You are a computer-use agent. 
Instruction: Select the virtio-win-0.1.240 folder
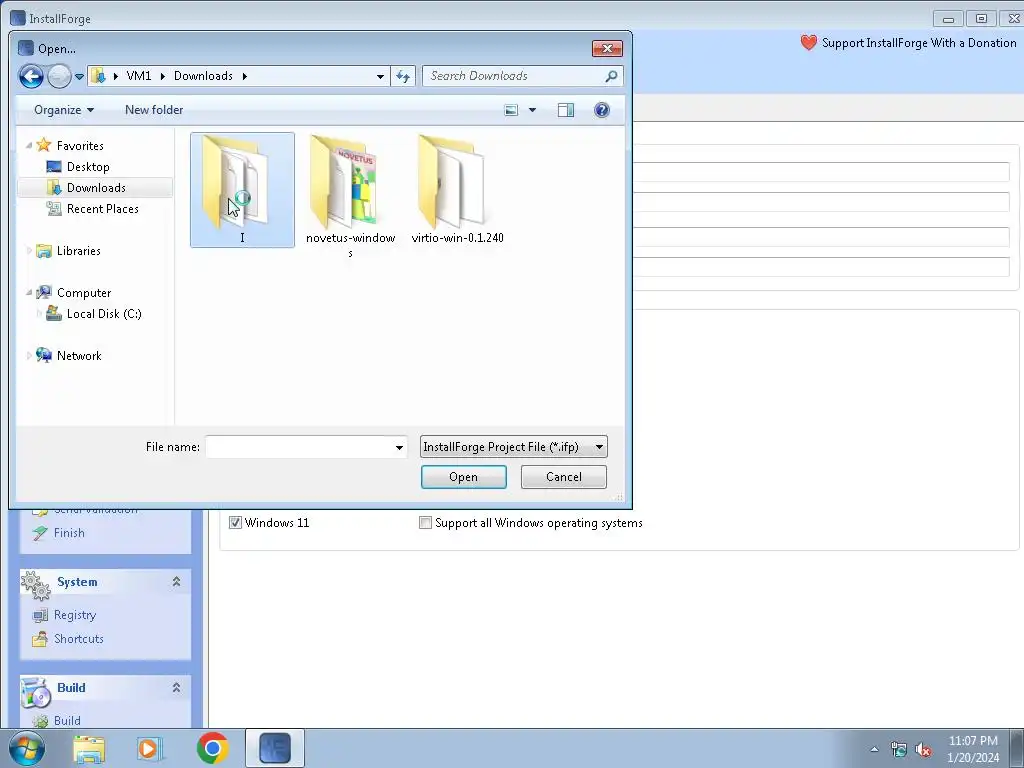(457, 190)
